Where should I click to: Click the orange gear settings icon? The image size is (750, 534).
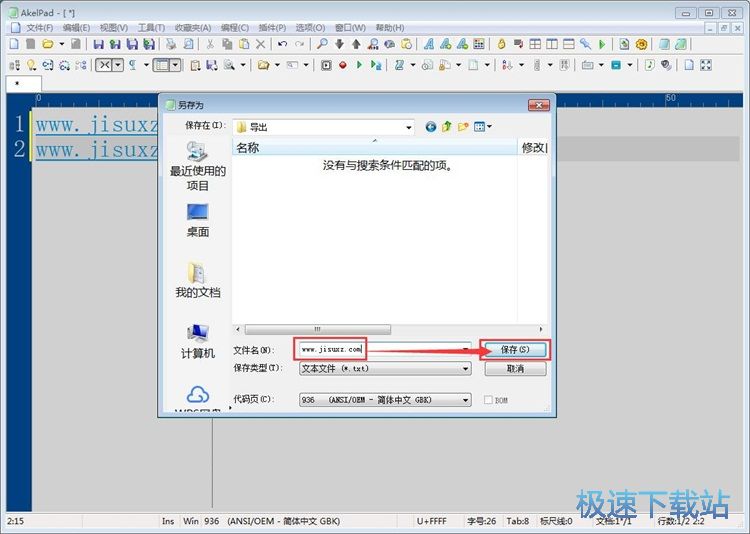pos(641,44)
